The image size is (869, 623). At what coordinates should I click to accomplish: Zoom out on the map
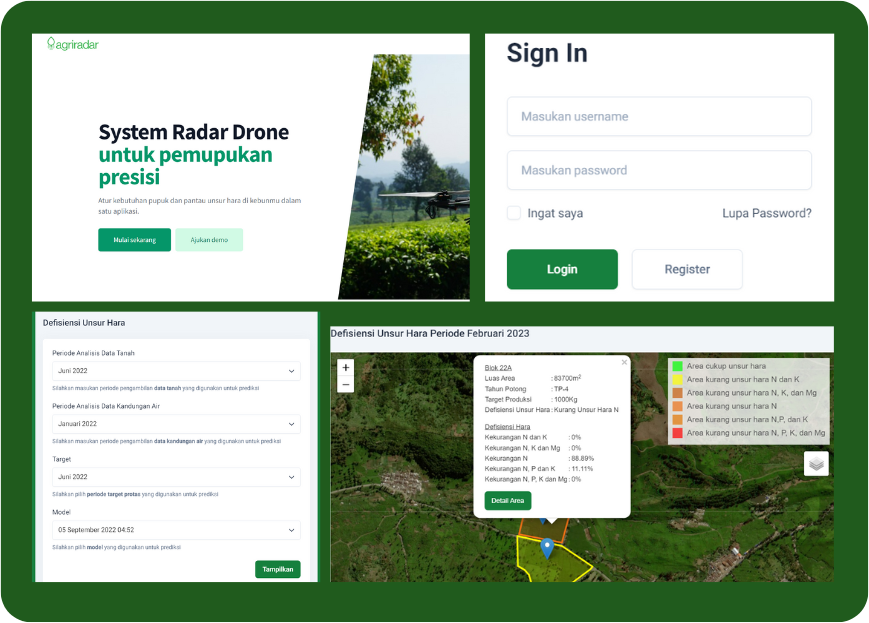(x=346, y=385)
